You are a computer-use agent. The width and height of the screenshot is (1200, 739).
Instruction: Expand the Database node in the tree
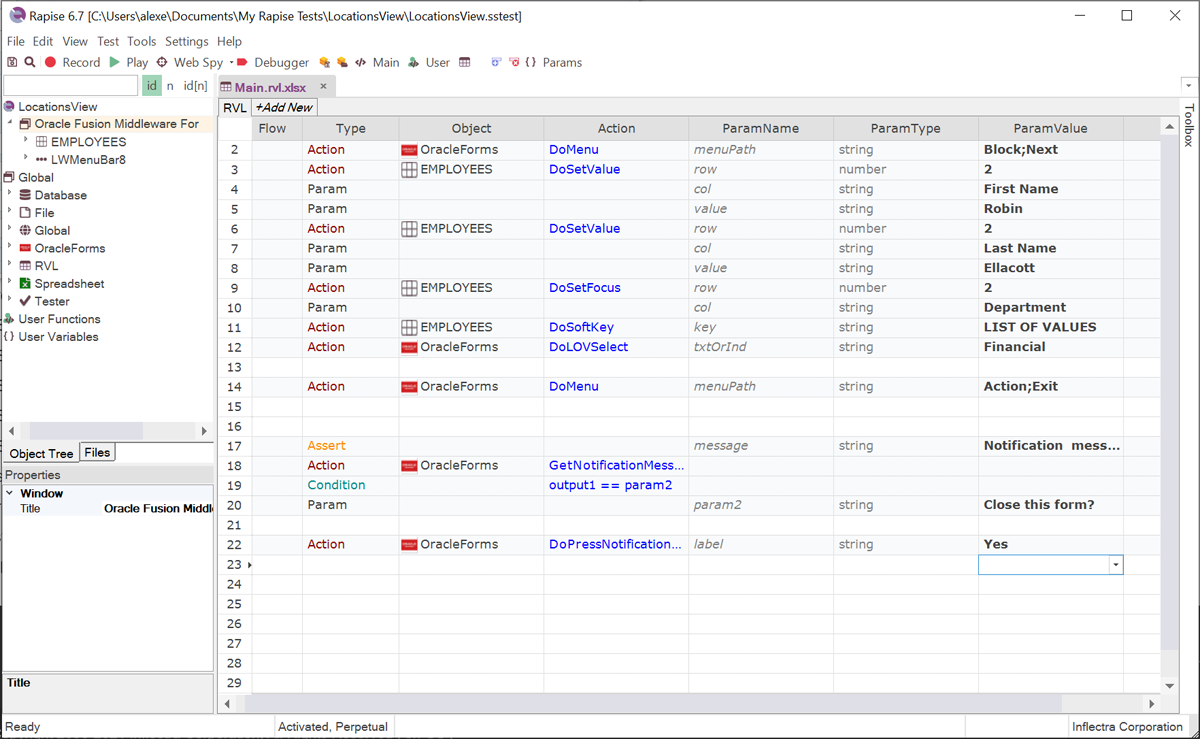pos(10,195)
